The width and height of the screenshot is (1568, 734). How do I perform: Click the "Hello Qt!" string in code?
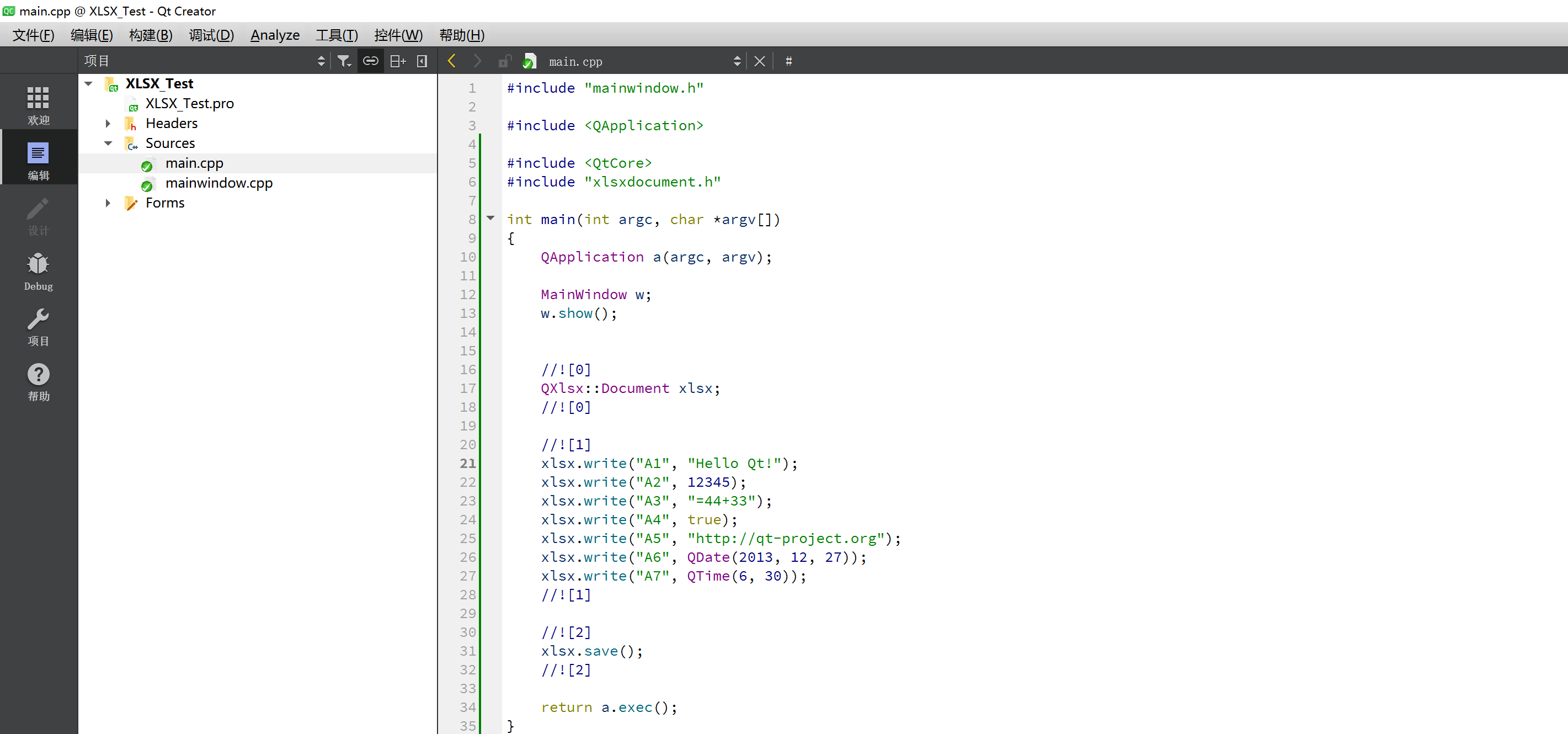point(734,463)
